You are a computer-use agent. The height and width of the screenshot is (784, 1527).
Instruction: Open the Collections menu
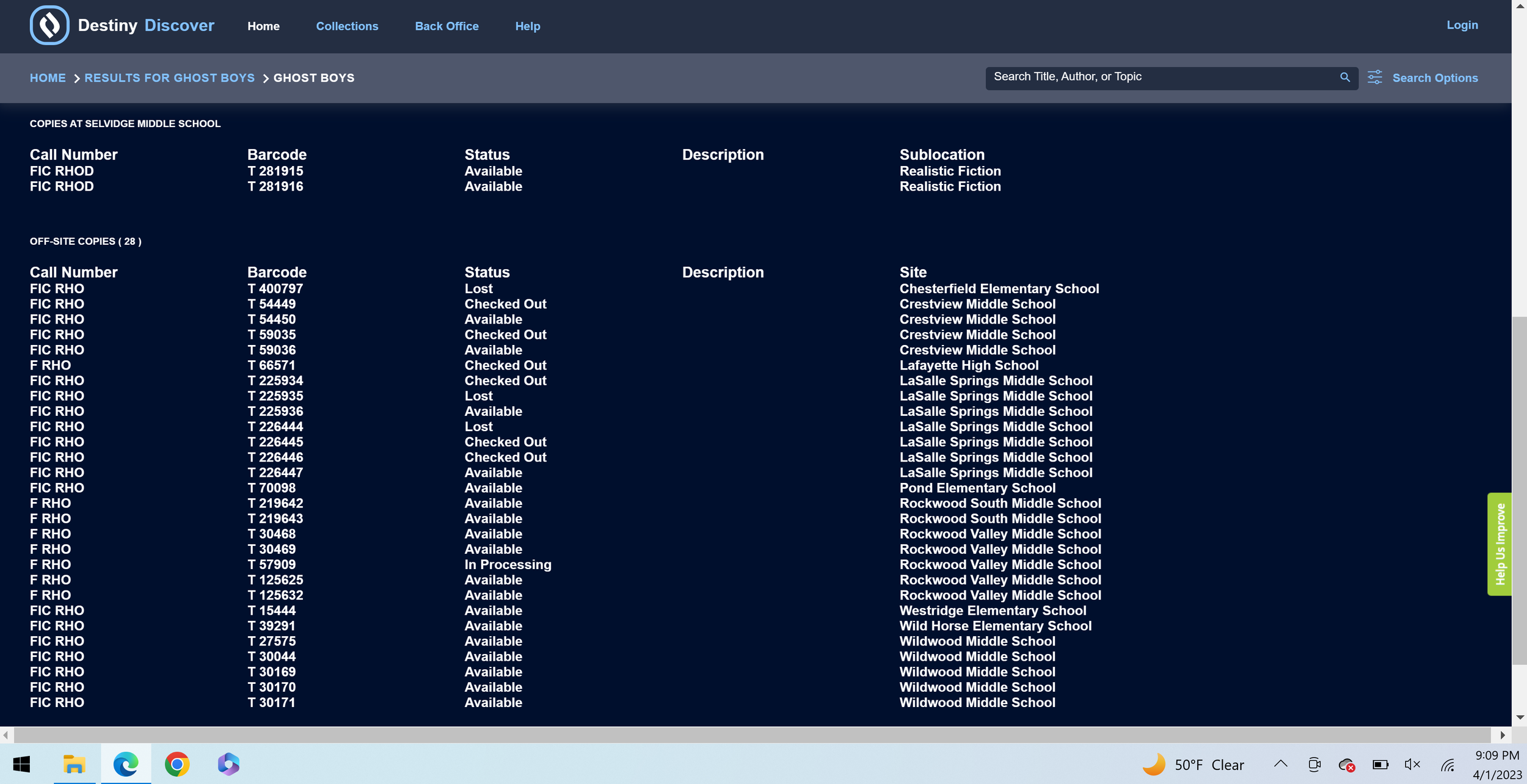(347, 26)
